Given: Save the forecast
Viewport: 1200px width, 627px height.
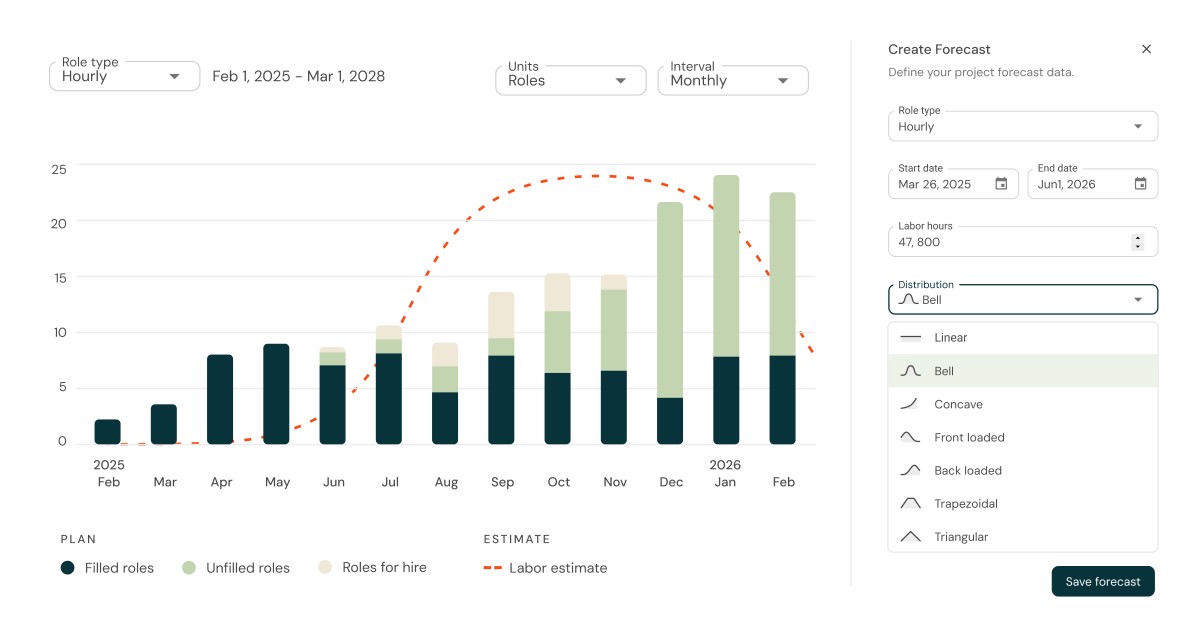Looking at the screenshot, I should click(1103, 581).
